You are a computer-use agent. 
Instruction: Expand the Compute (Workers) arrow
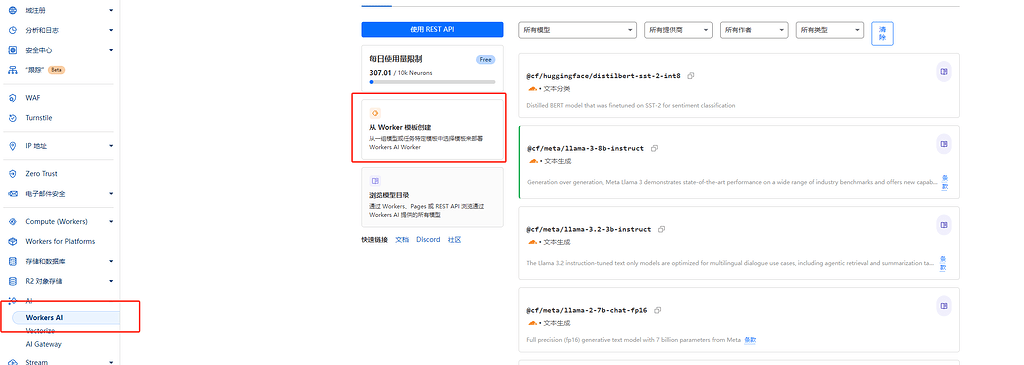click(x=112, y=221)
